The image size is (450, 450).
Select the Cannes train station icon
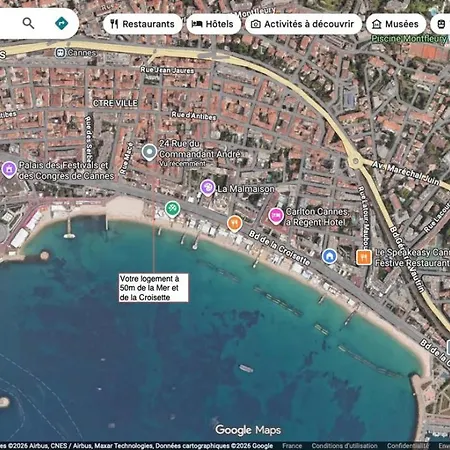(60, 53)
